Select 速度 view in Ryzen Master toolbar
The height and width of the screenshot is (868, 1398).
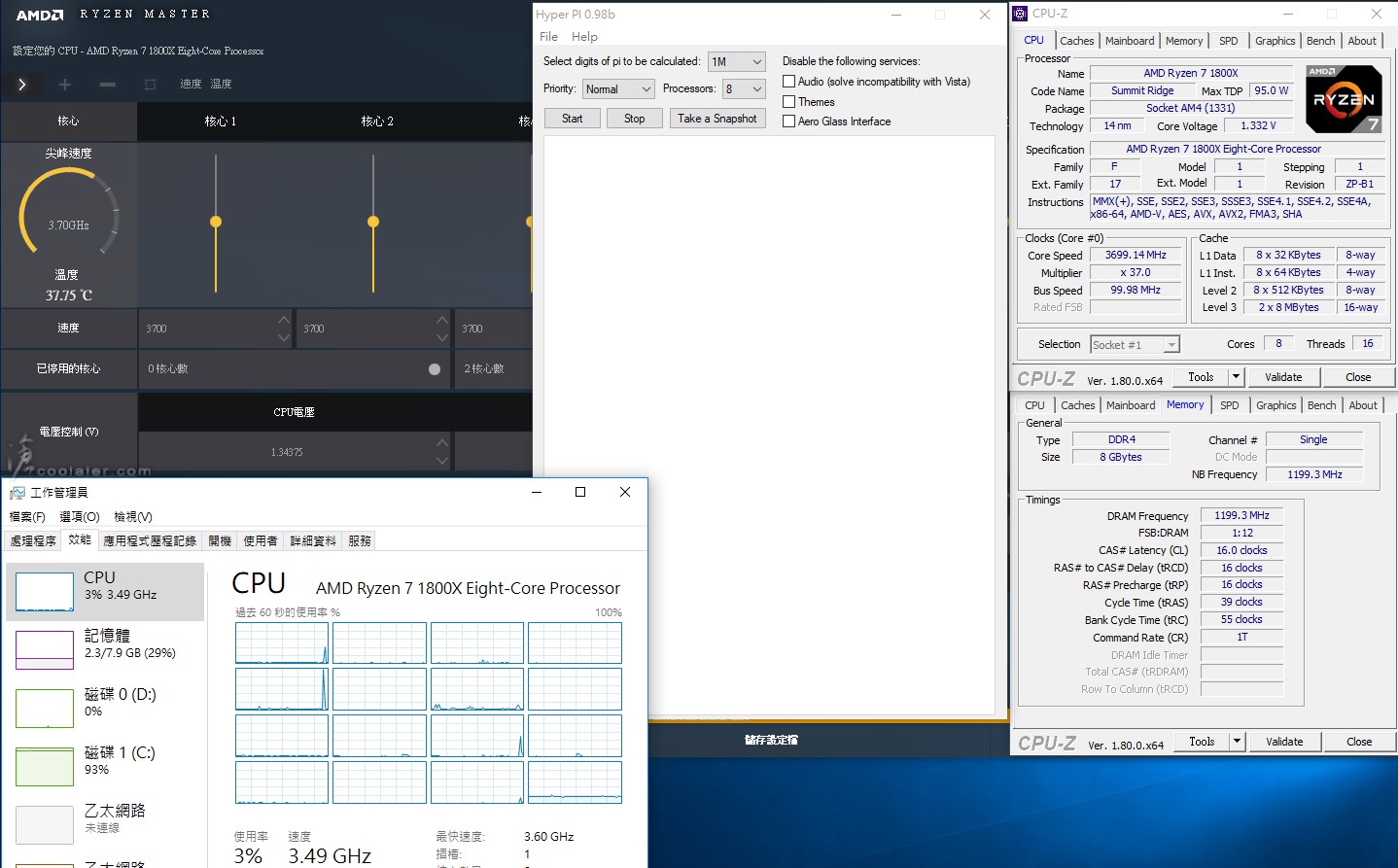point(191,85)
